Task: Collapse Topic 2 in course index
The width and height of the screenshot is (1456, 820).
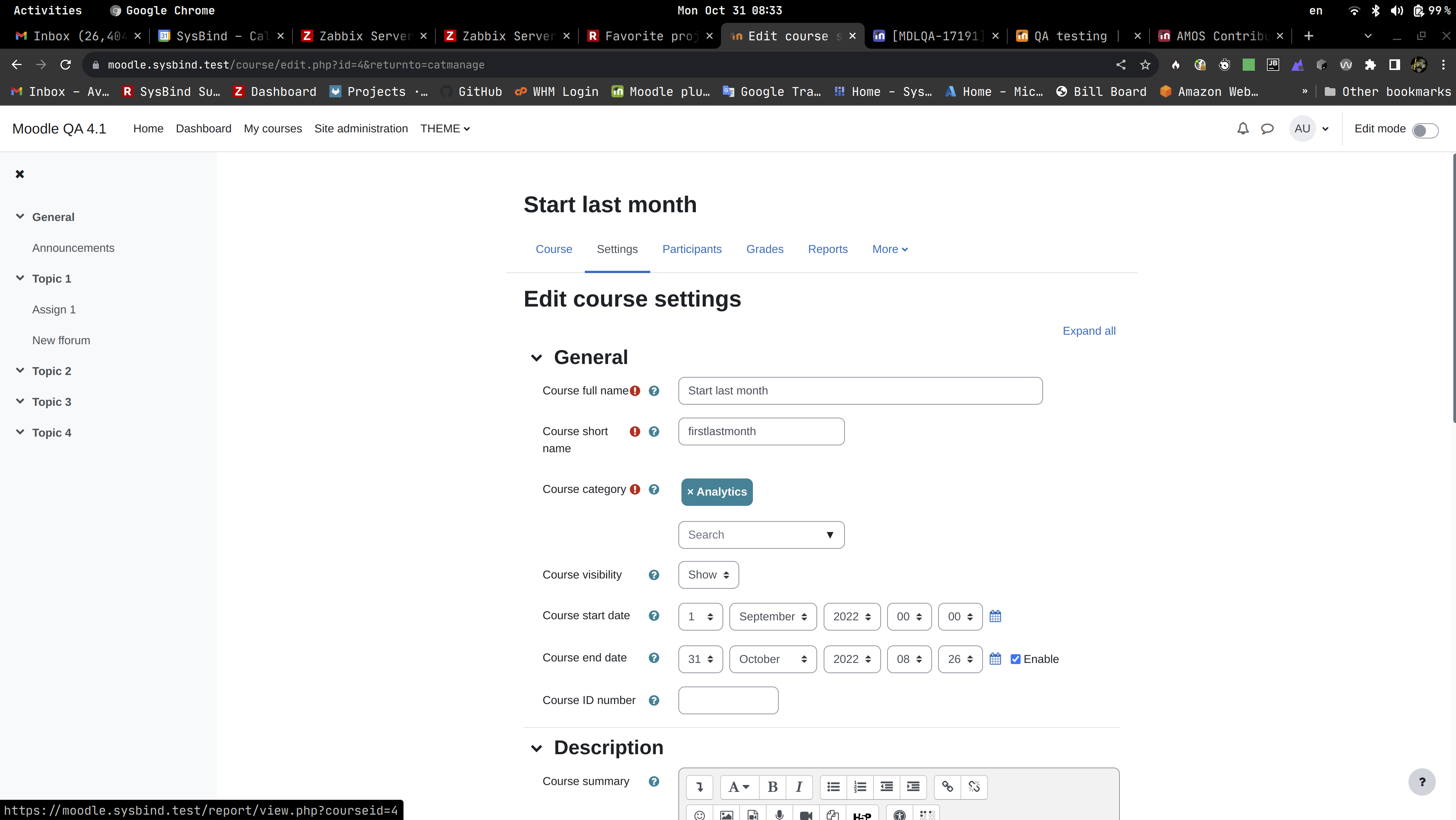Action: tap(21, 370)
